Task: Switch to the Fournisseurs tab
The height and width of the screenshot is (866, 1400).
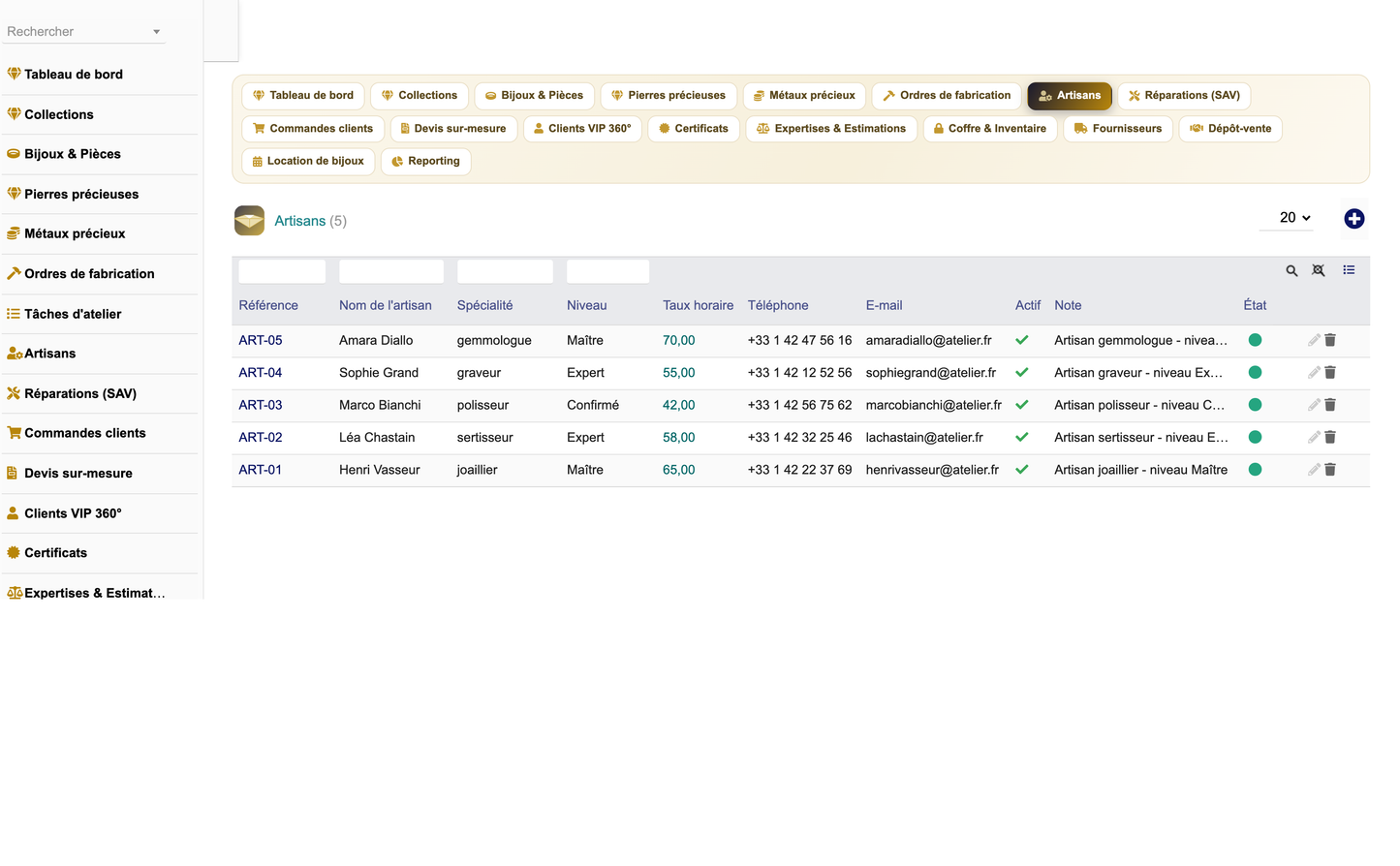Action: [1118, 129]
